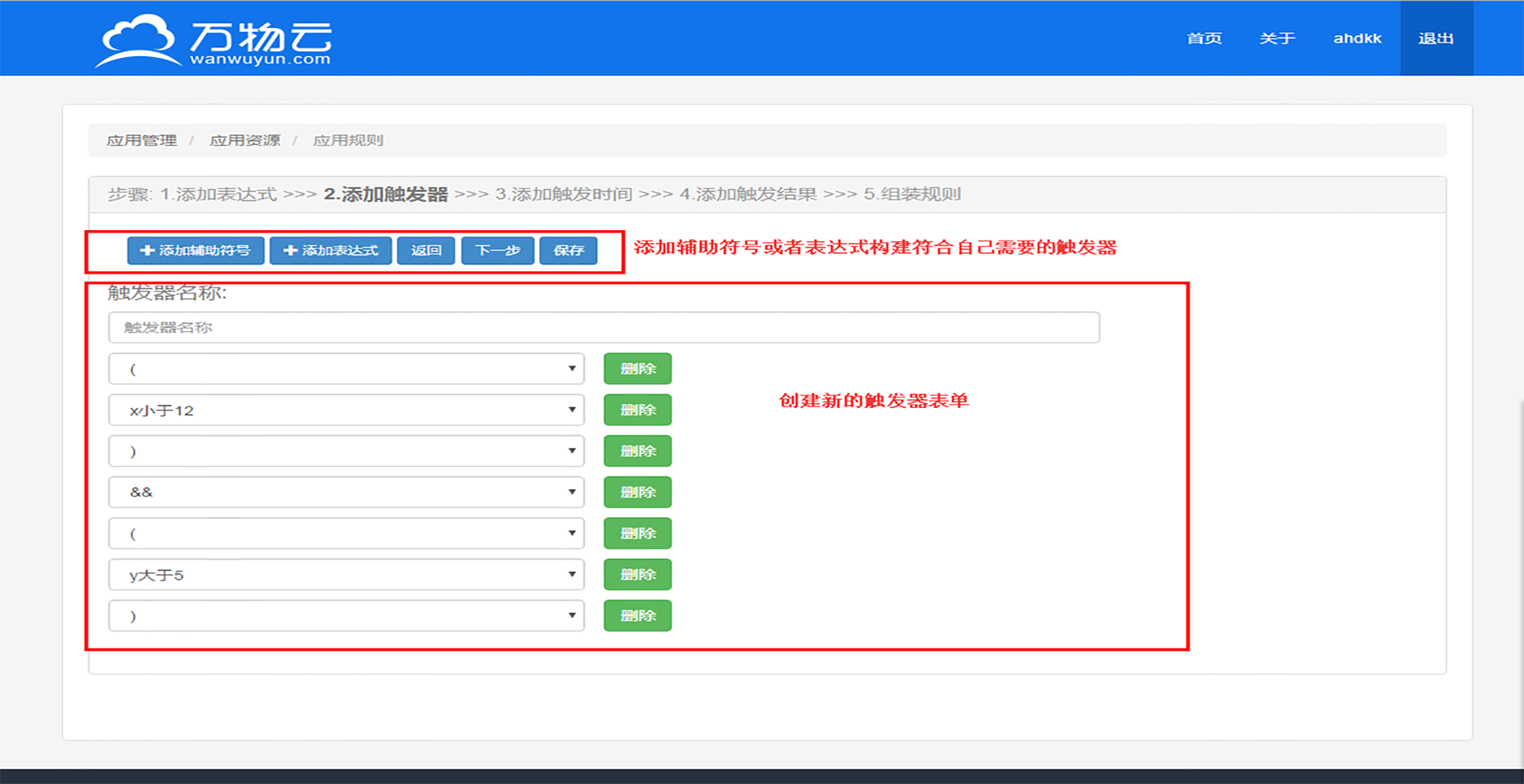The image size is (1524, 784).
Task: Delete the x小于12 row
Action: click(638, 410)
